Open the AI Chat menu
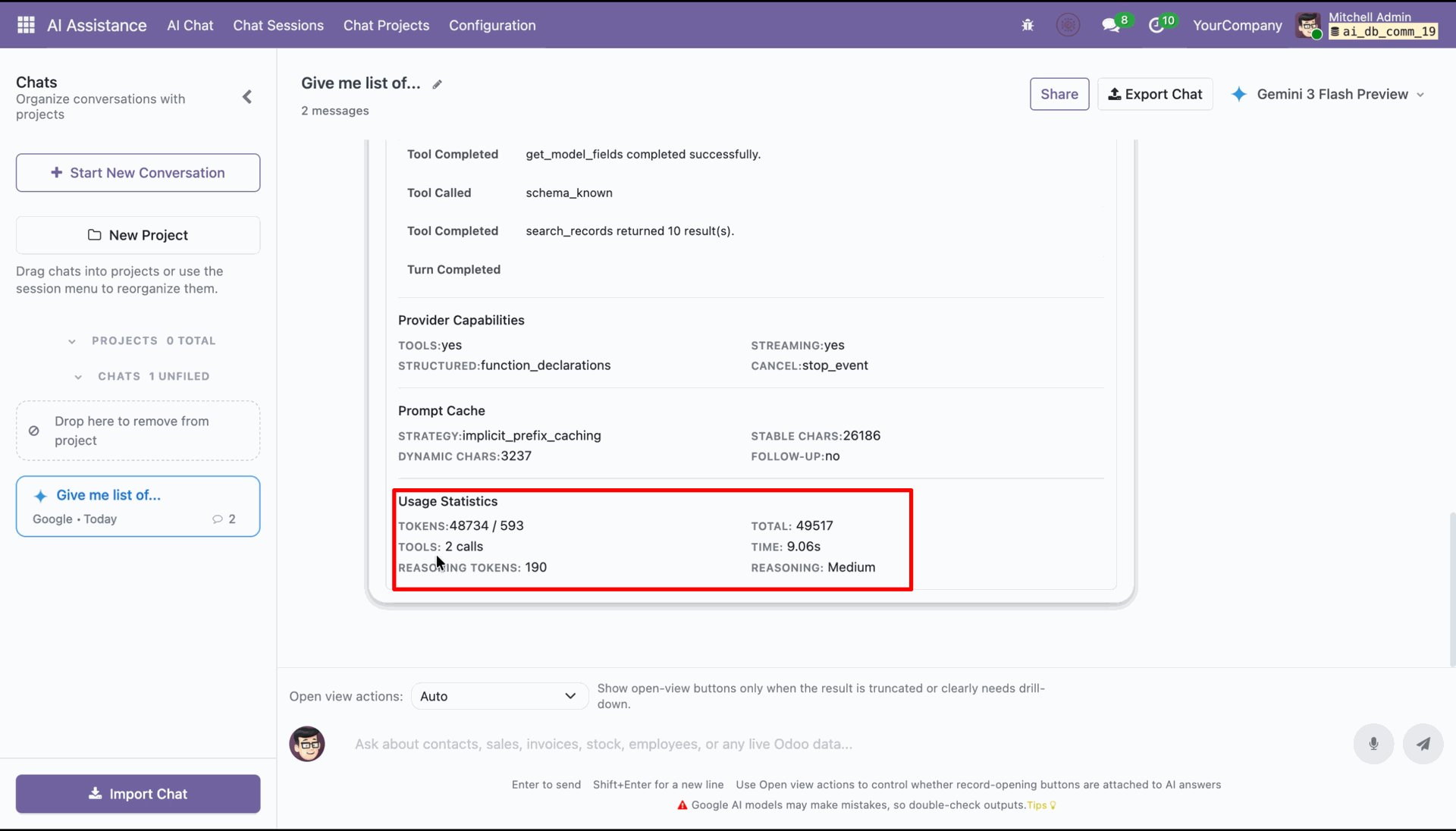Screen dimensions: 1456x831 (190, 25)
